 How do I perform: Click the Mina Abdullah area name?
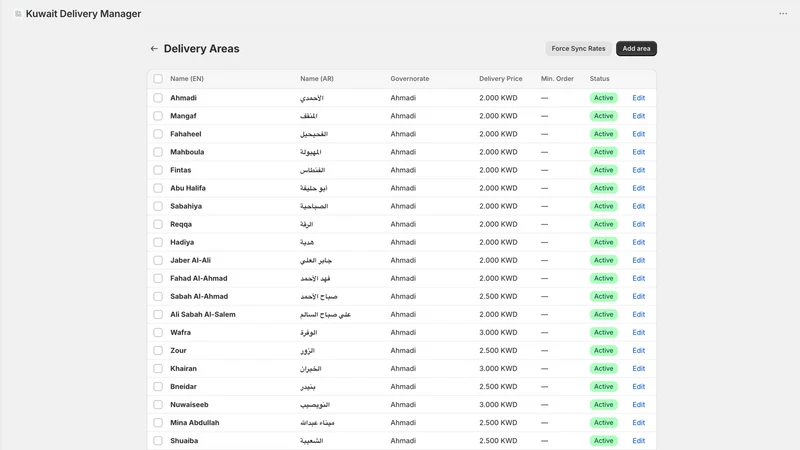[194, 422]
